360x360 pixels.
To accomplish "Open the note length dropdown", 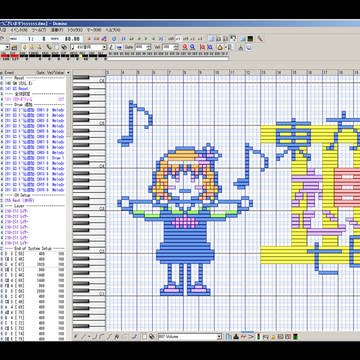I will [105, 47].
